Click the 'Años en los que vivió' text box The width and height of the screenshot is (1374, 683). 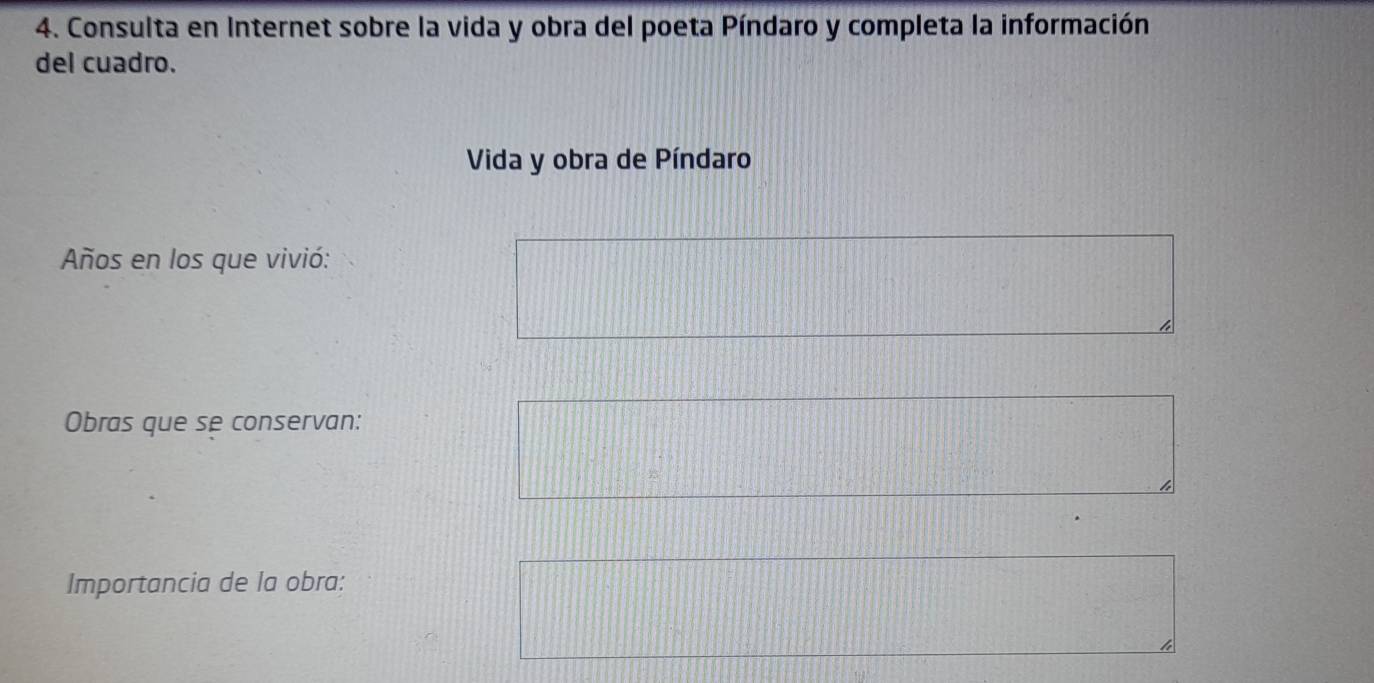coord(845,285)
